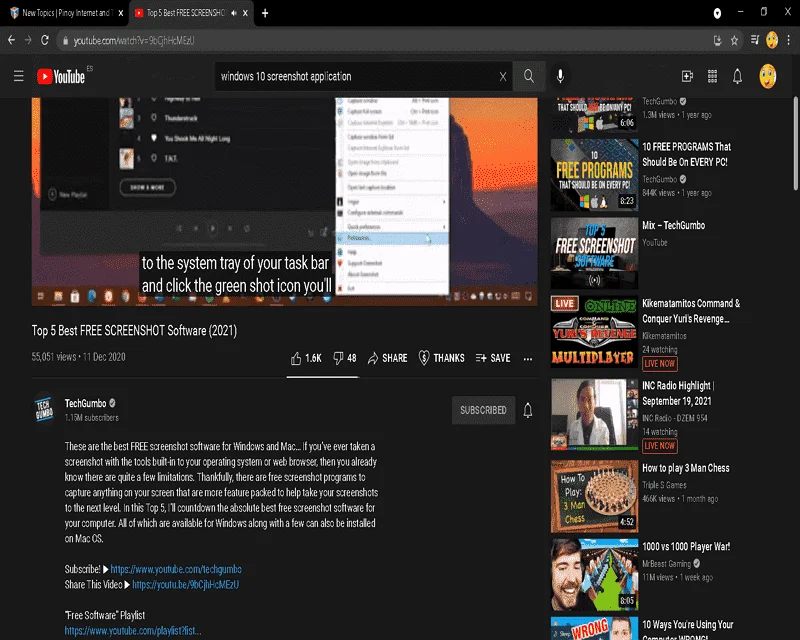Click the 55,051 views text
The width and height of the screenshot is (800, 640).
tap(54, 357)
